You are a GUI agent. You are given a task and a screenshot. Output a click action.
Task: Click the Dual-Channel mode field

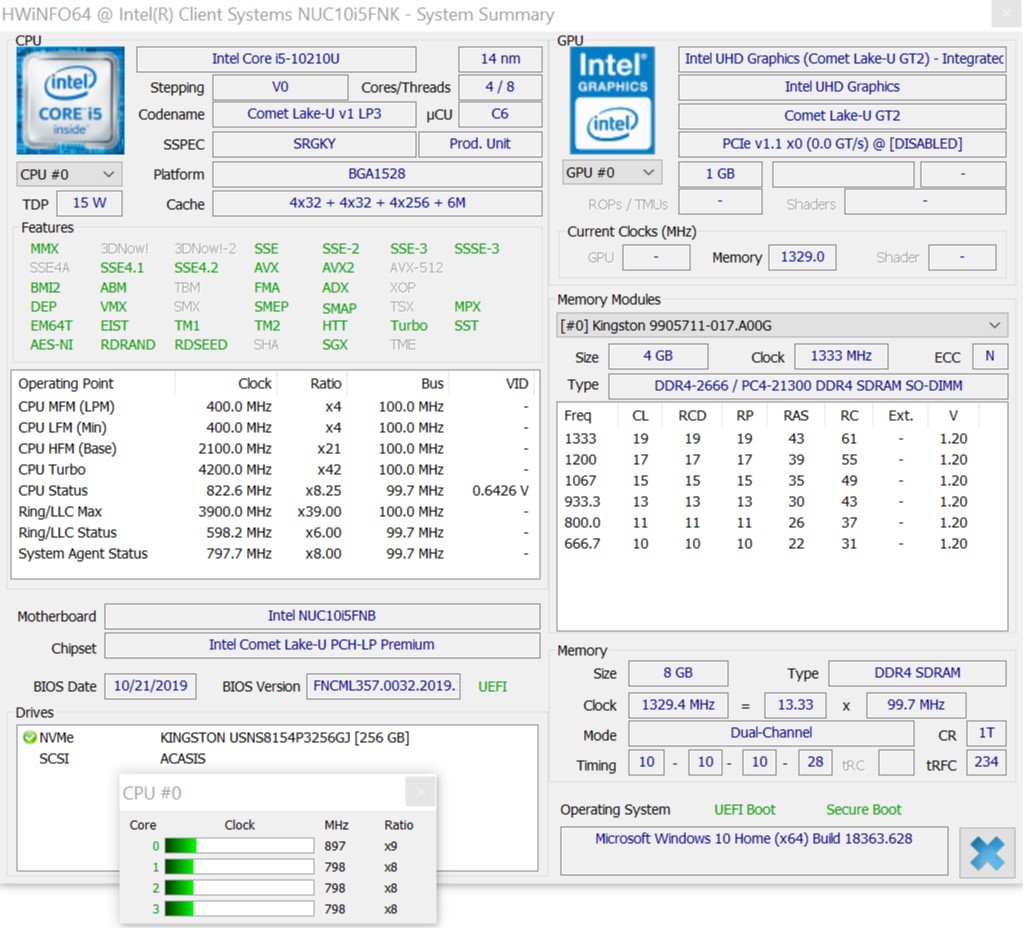(771, 733)
